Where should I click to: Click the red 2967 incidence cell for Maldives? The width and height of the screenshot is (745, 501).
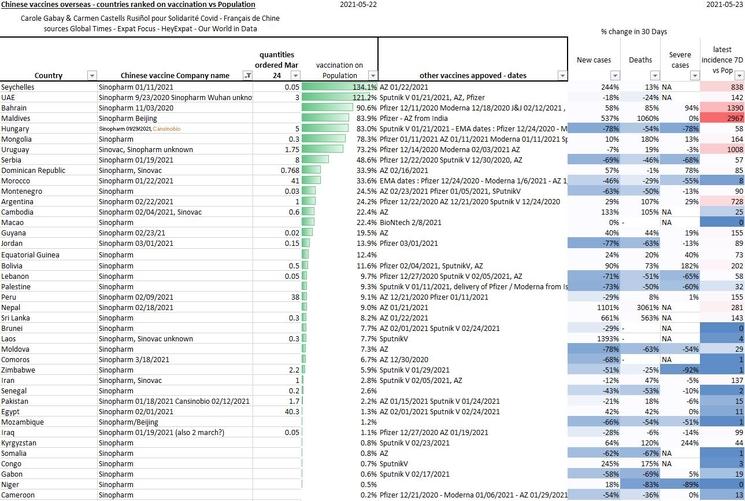(x=720, y=118)
